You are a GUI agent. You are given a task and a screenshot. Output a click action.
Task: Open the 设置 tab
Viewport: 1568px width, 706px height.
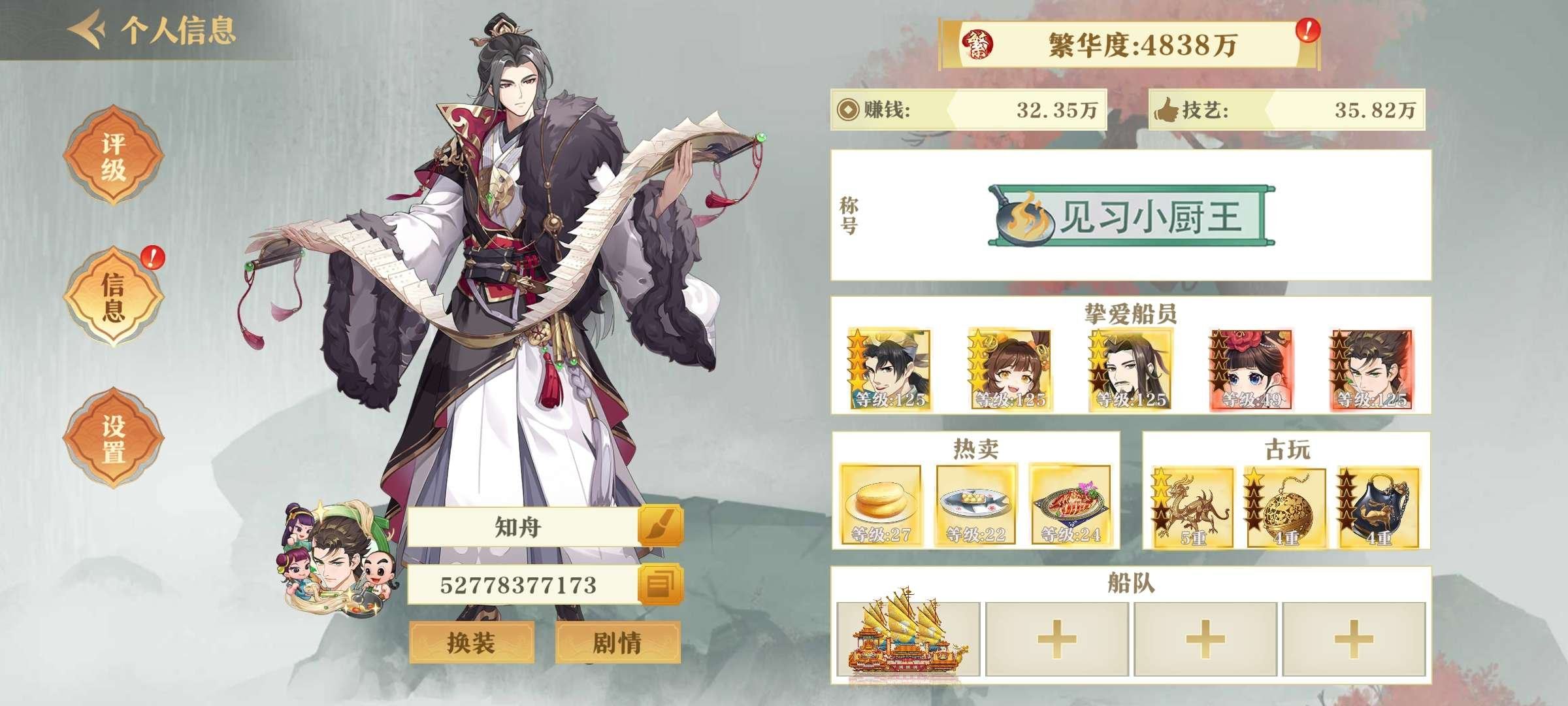pos(113,439)
